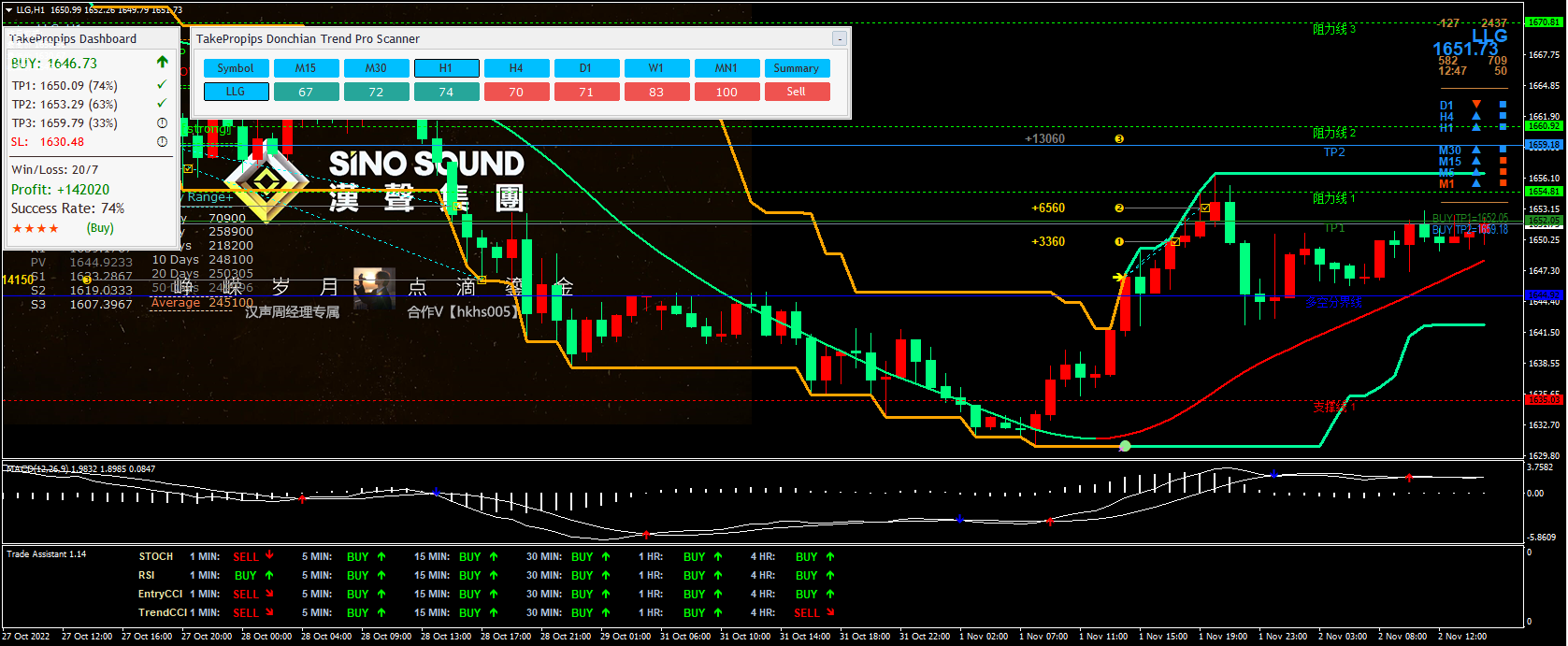
Task: Select the W1 timeframe header in scanner
Action: tap(656, 68)
